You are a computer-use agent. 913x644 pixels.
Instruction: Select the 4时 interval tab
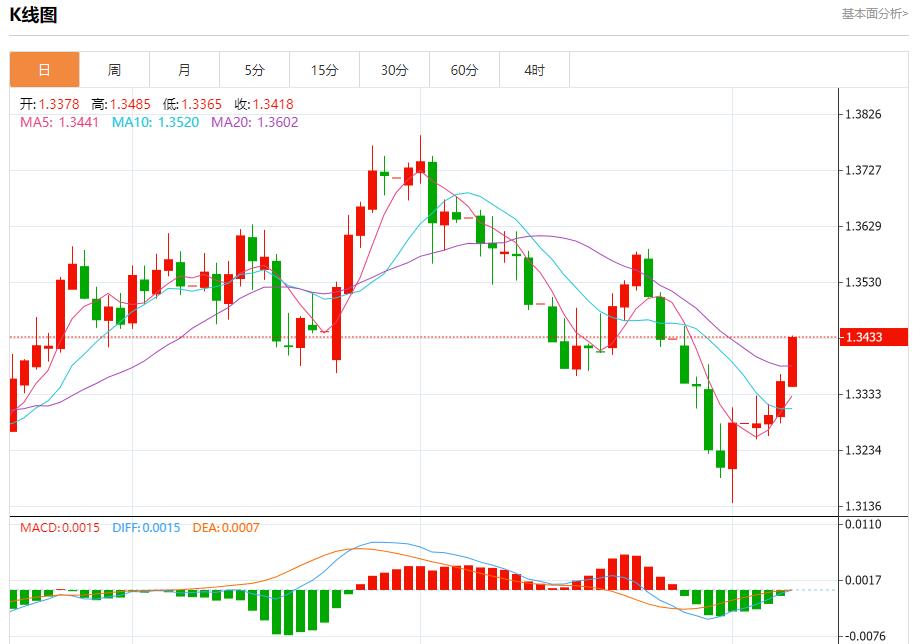534,70
